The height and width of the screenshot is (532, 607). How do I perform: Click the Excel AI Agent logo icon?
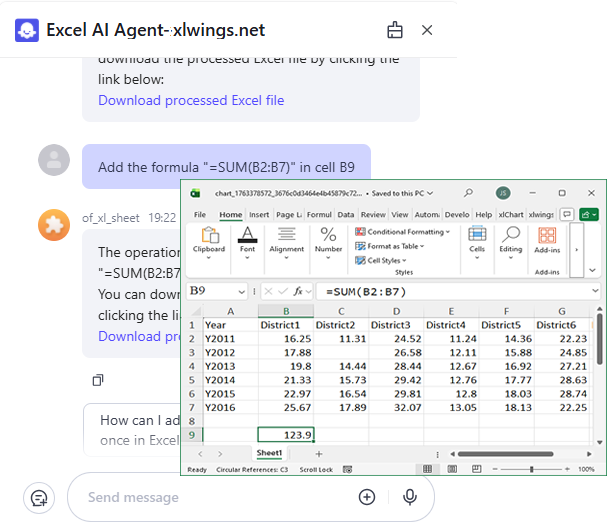click(27, 30)
